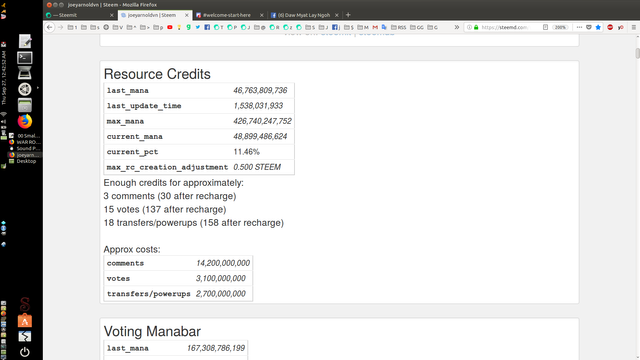Open the file cabinet dock icon
This screenshot has width=640, height=360.
[24, 105]
